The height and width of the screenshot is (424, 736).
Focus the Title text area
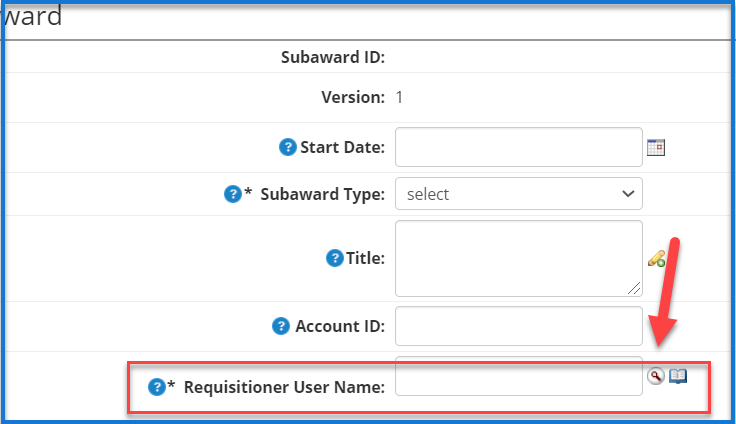(x=518, y=258)
